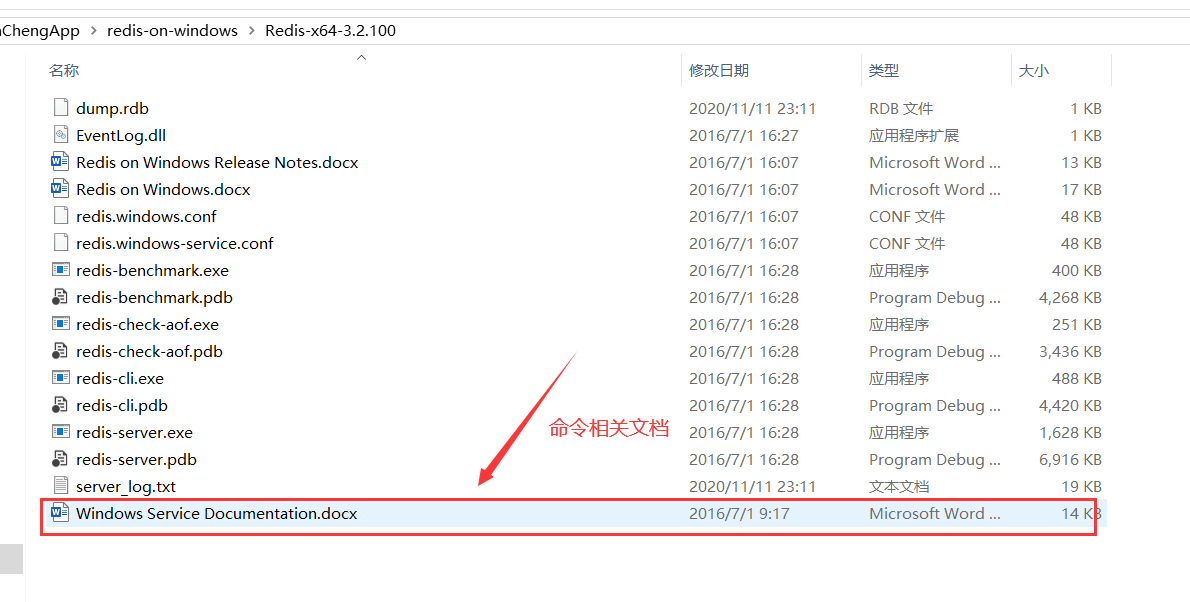Click the 3,436 KB size cell

point(1070,351)
